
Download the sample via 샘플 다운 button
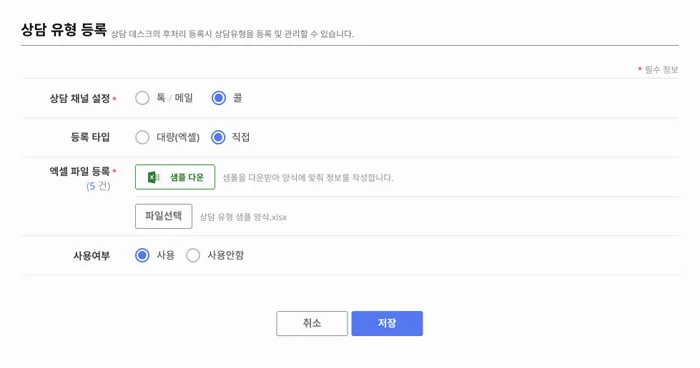(175, 177)
